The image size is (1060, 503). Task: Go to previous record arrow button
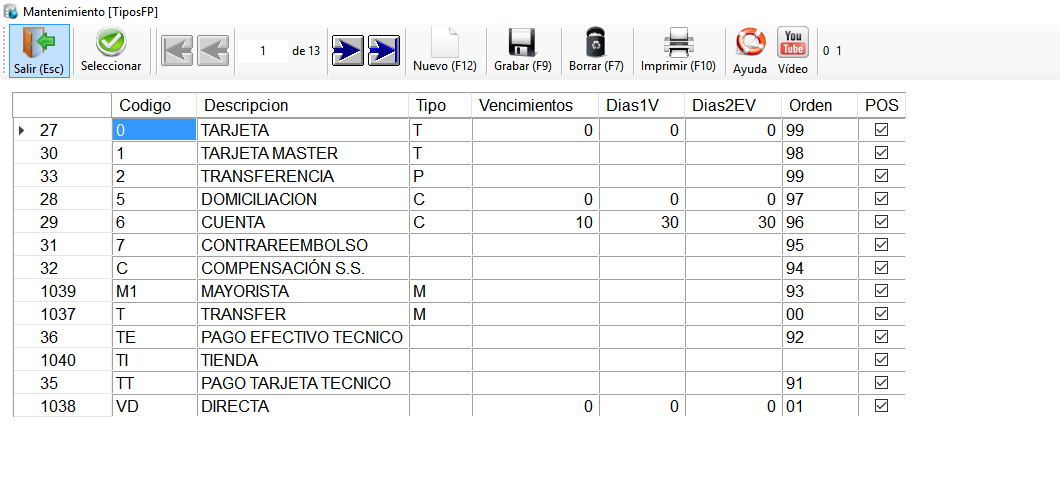214,51
